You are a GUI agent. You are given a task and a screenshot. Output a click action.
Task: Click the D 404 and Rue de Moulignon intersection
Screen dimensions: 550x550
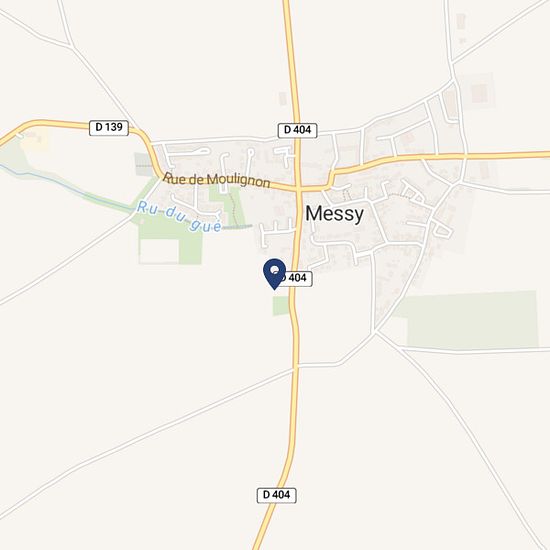299,189
